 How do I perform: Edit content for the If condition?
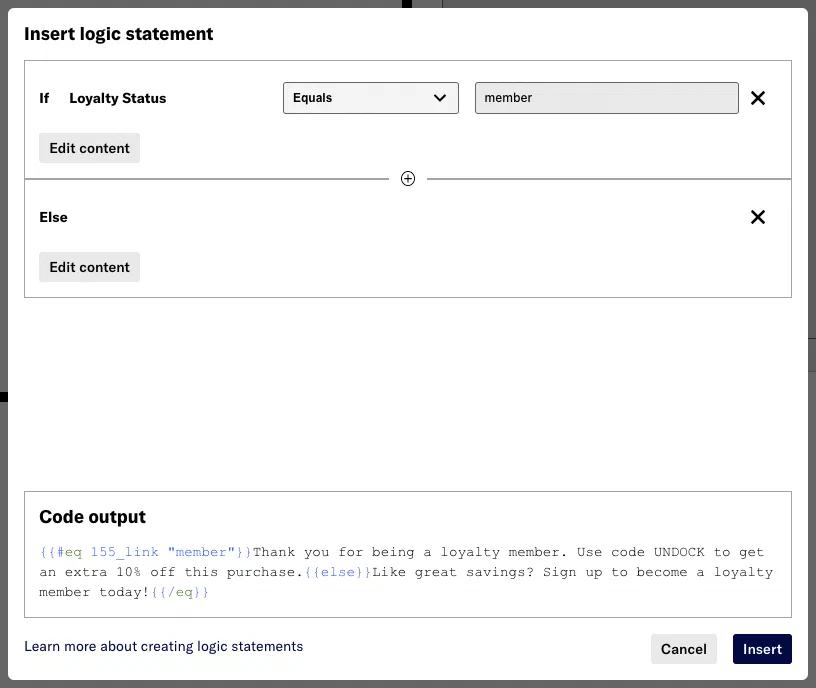click(89, 148)
